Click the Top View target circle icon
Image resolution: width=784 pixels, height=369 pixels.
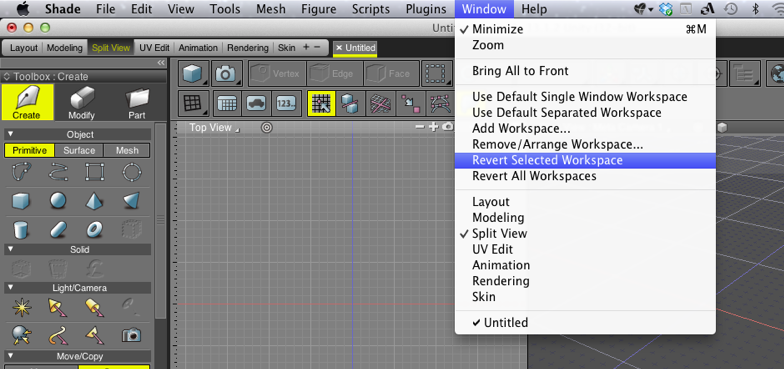(267, 128)
